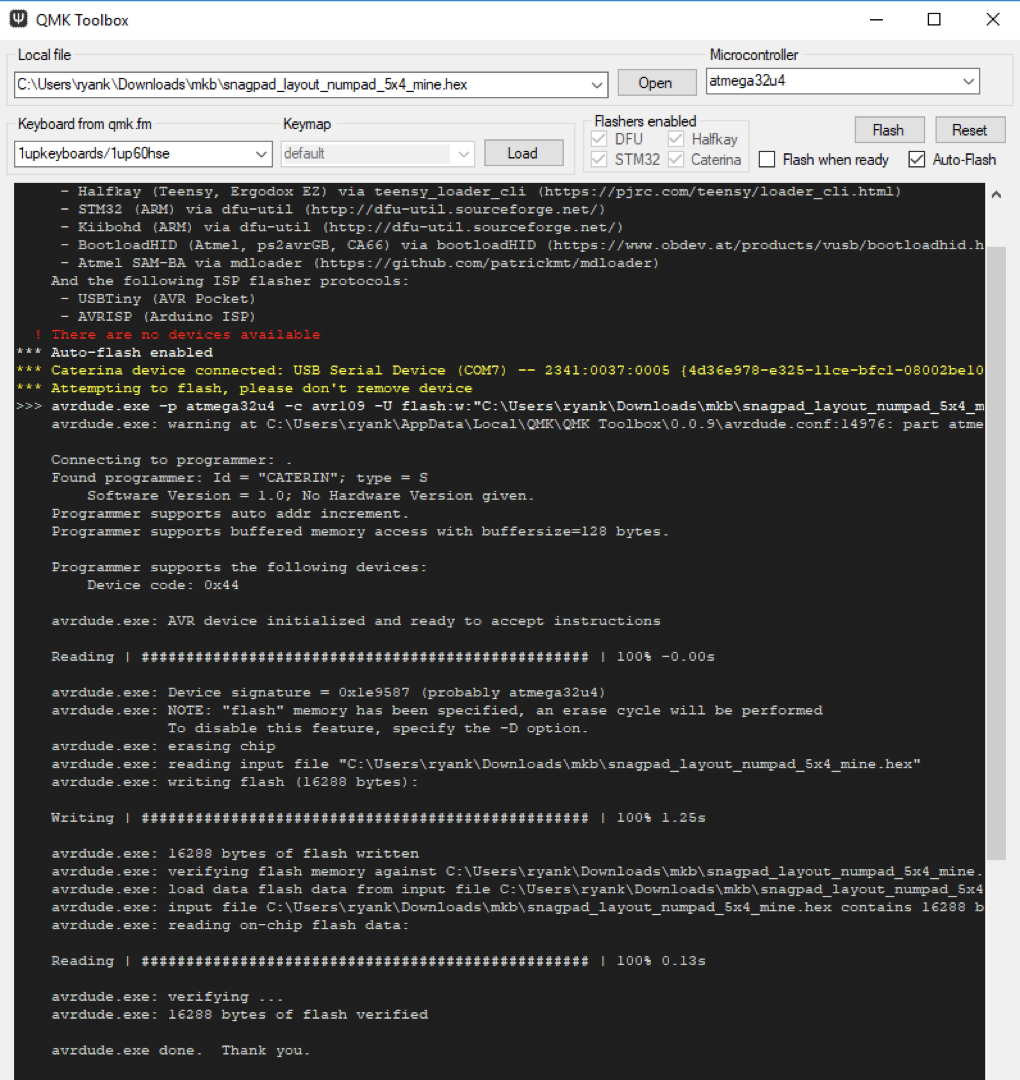Click the log scrollbar up arrow
This screenshot has height=1080, width=1020.
point(996,195)
